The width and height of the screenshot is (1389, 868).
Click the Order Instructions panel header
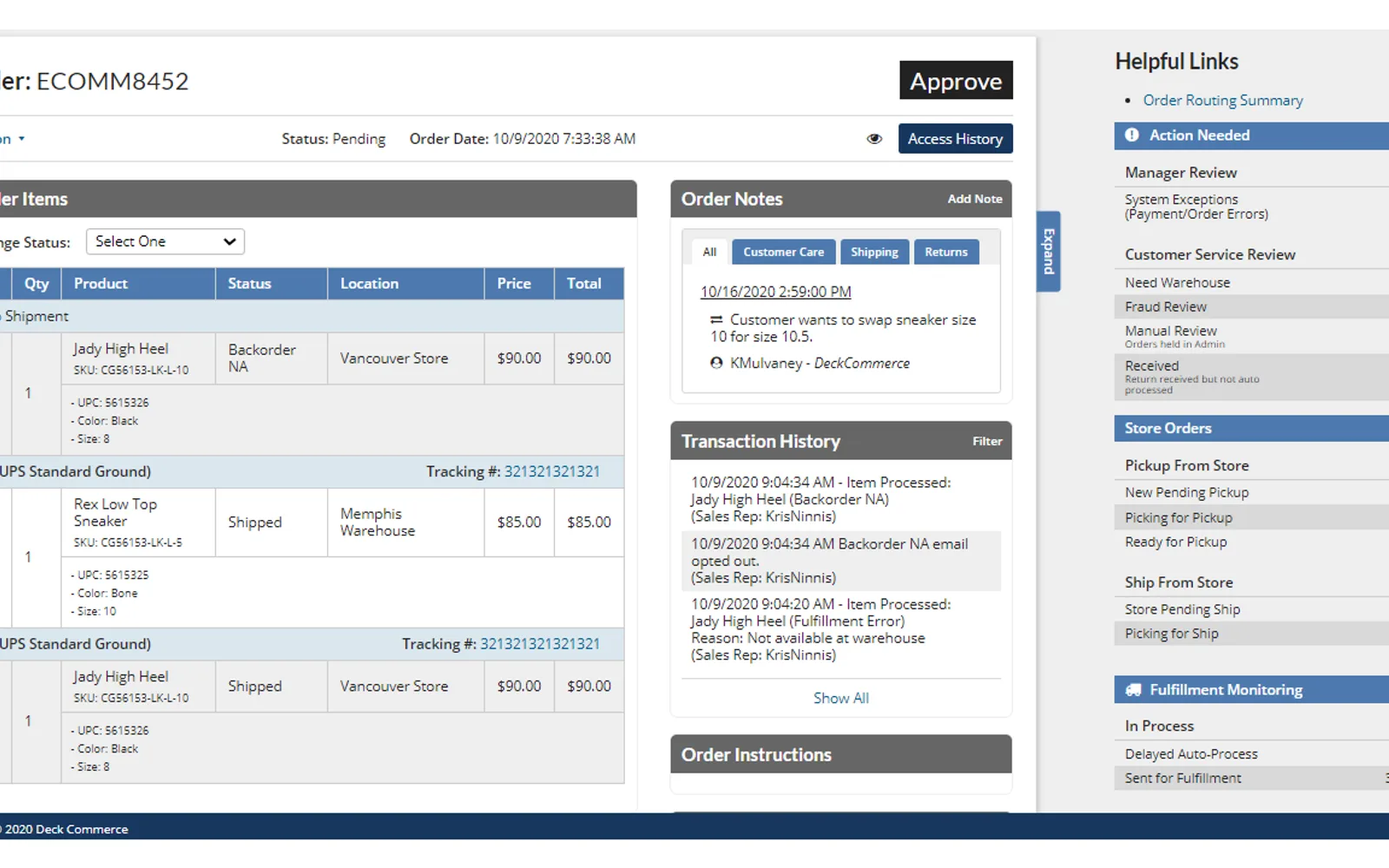click(x=841, y=754)
